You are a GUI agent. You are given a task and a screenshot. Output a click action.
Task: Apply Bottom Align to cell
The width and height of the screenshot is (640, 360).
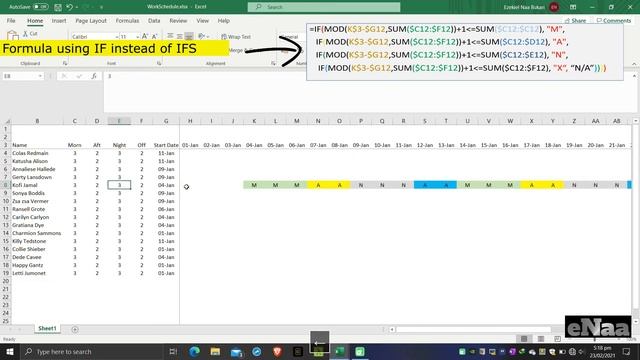(x=189, y=36)
